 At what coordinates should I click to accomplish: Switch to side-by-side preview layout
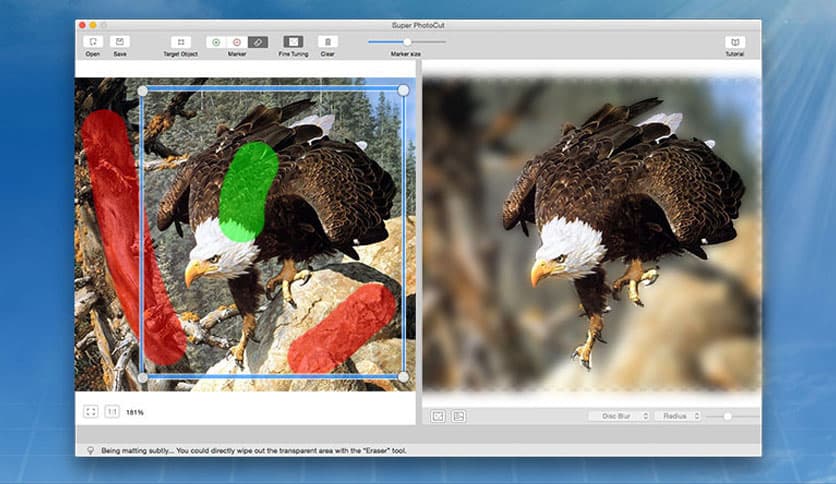click(x=458, y=416)
